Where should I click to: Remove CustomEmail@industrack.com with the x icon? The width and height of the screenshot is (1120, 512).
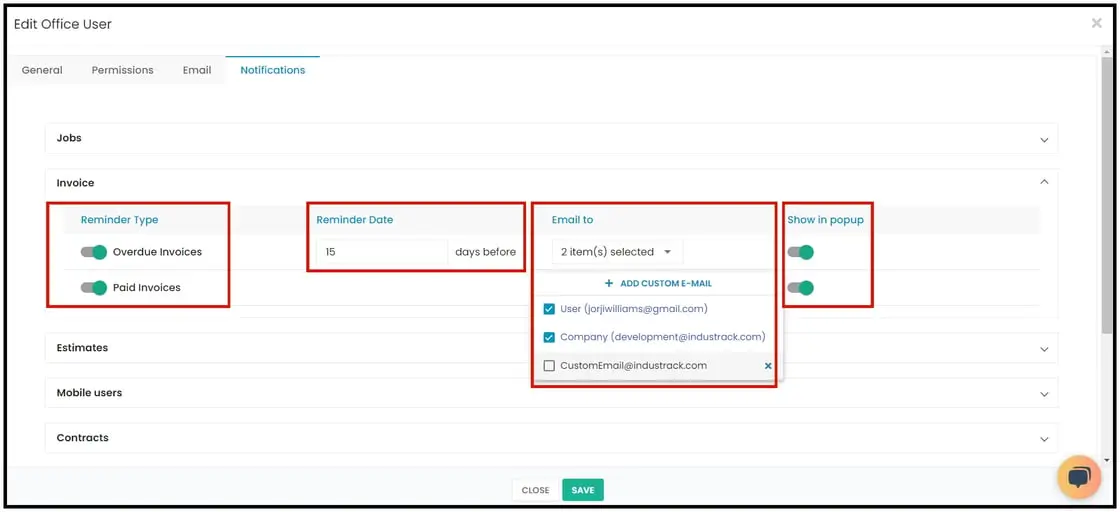[768, 366]
